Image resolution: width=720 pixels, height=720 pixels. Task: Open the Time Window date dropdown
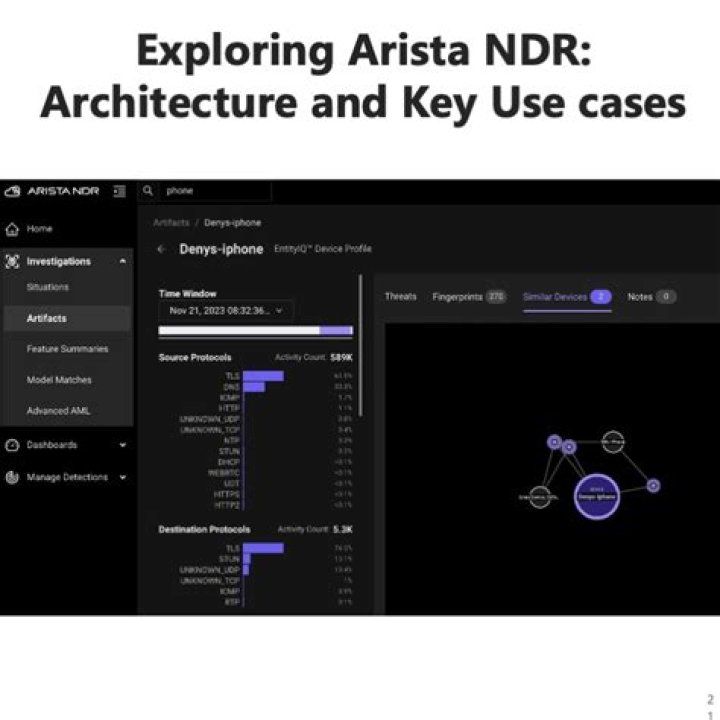click(x=225, y=311)
